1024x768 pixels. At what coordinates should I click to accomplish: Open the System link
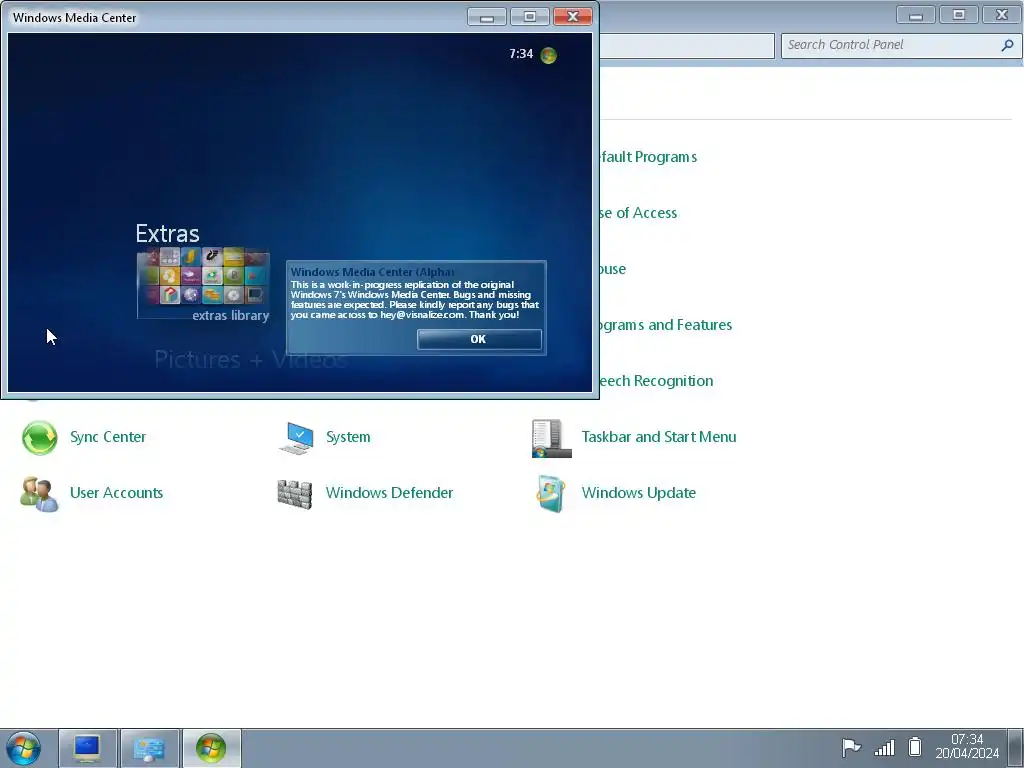click(348, 437)
